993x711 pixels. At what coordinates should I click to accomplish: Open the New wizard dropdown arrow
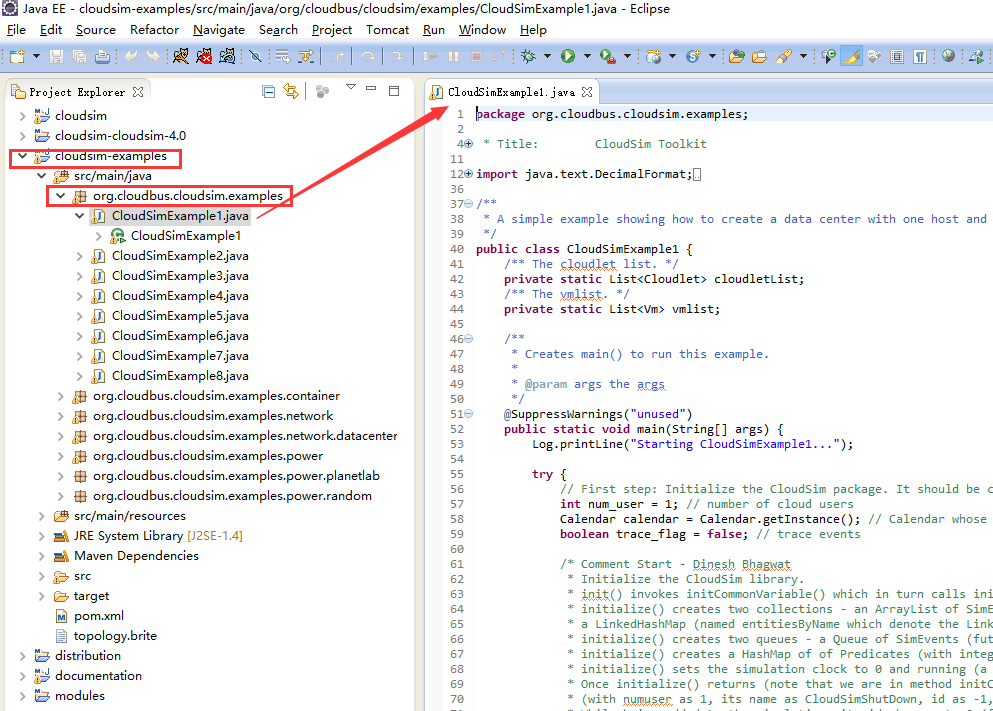[36, 56]
